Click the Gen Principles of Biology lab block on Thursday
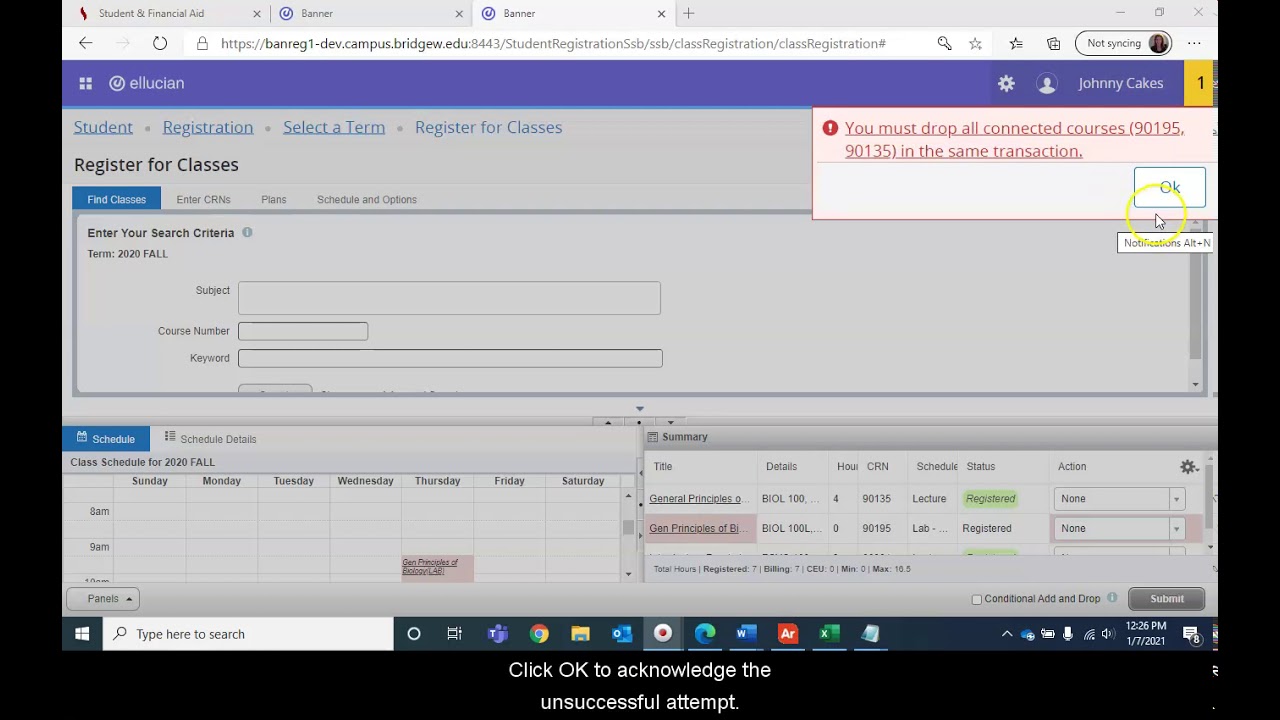This screenshot has width=1280, height=720. (x=437, y=567)
